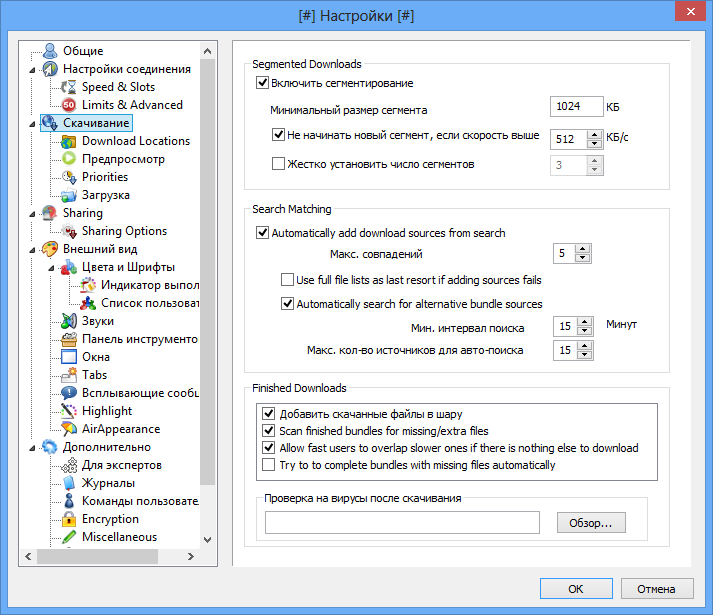Collapse the Sharing tree node
This screenshot has width=713, height=615.
coord(32,214)
